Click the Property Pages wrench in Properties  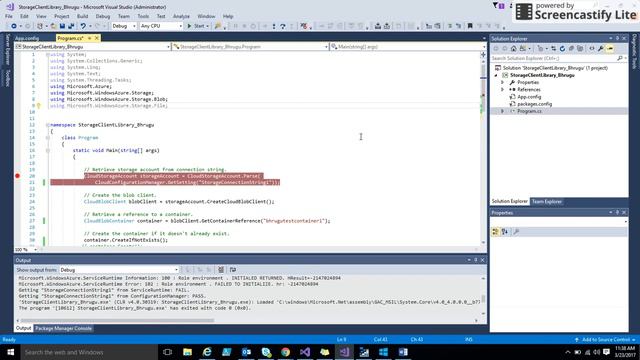click(516, 232)
